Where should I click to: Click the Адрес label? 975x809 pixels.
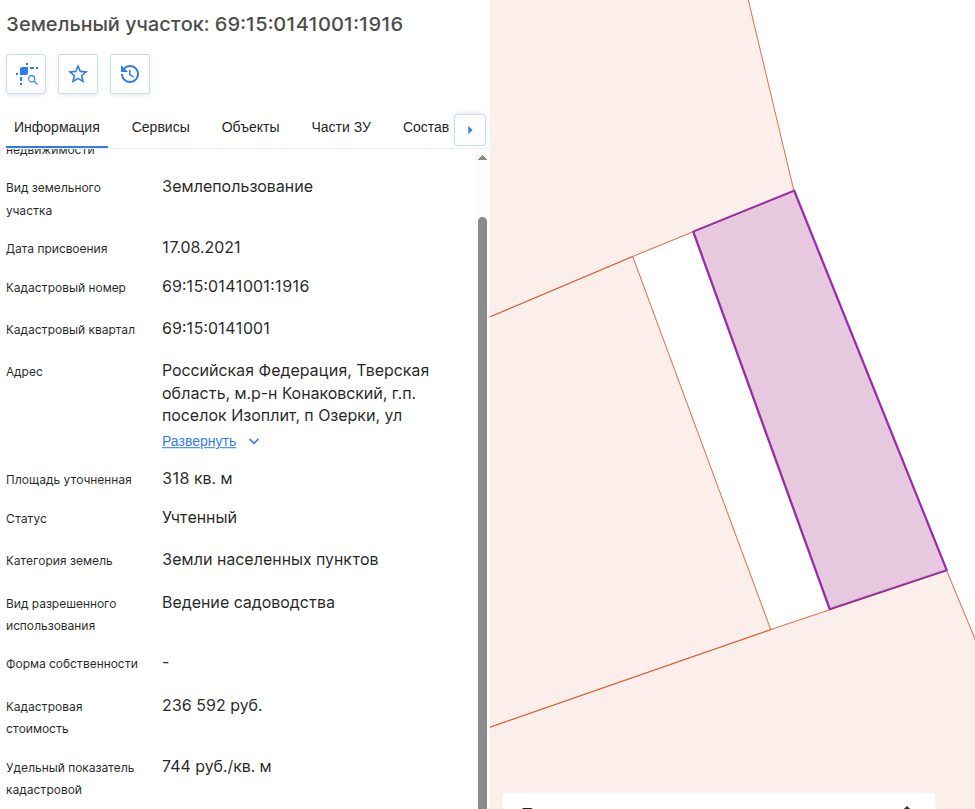[x=24, y=372]
